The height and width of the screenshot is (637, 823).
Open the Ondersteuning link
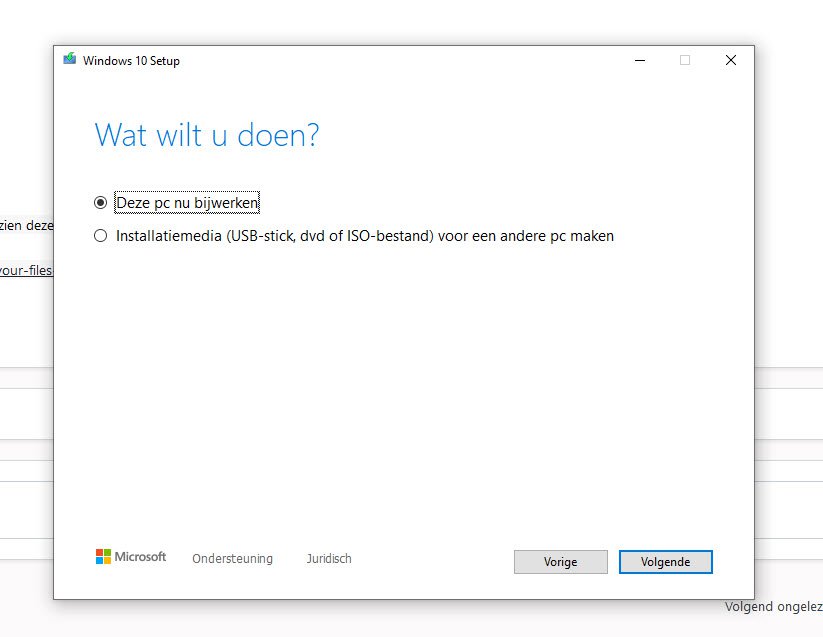tap(233, 558)
